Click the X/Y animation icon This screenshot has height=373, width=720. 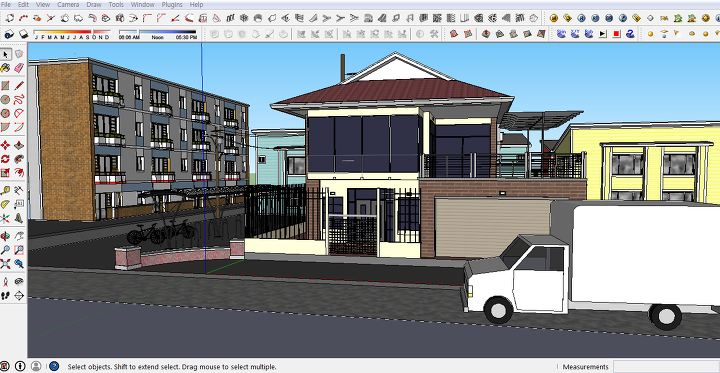coord(575,34)
